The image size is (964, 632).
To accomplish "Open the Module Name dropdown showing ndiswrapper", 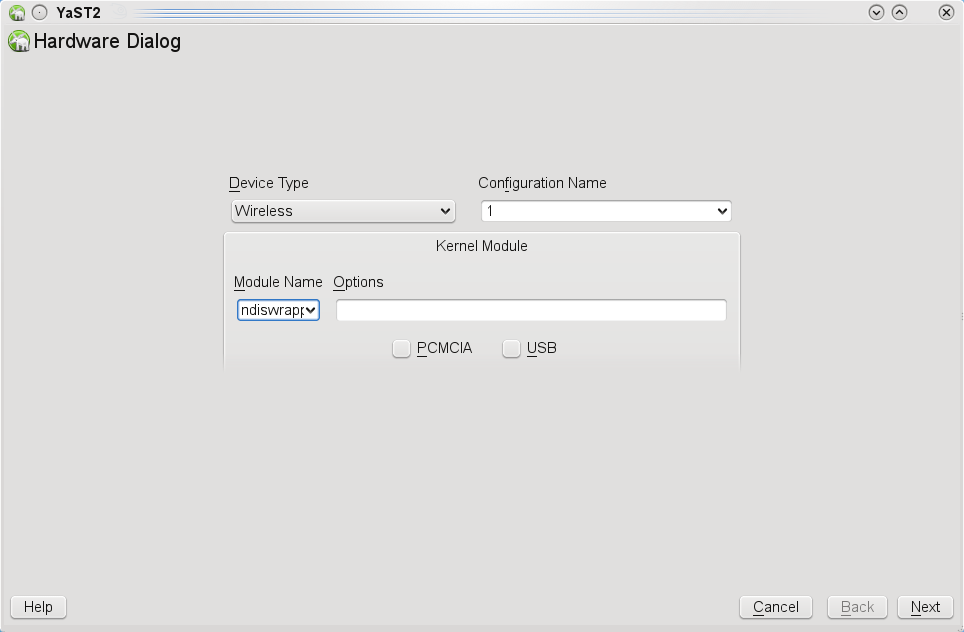I will [x=278, y=310].
